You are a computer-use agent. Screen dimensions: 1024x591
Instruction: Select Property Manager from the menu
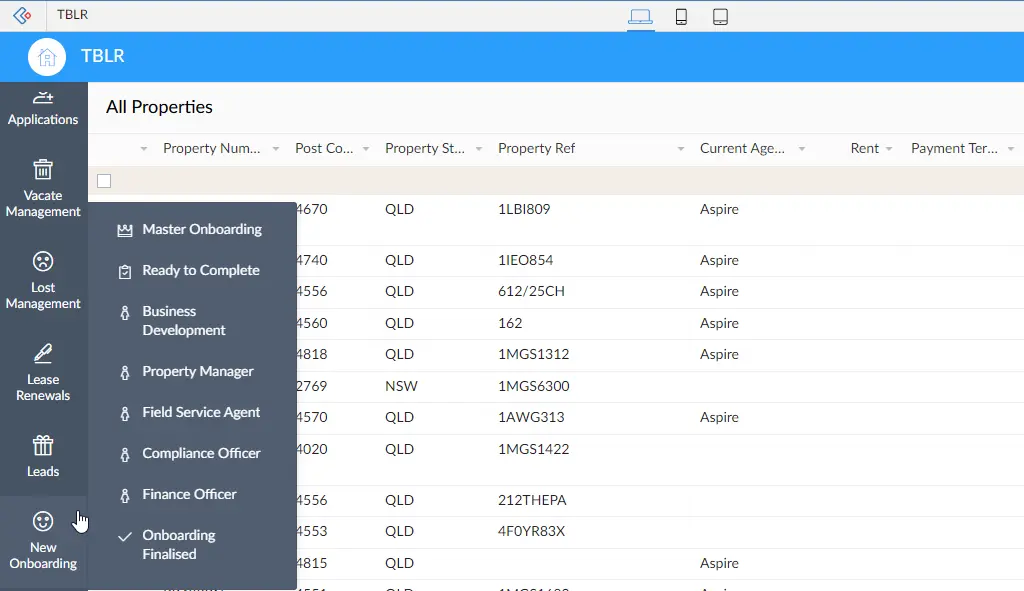pos(200,371)
